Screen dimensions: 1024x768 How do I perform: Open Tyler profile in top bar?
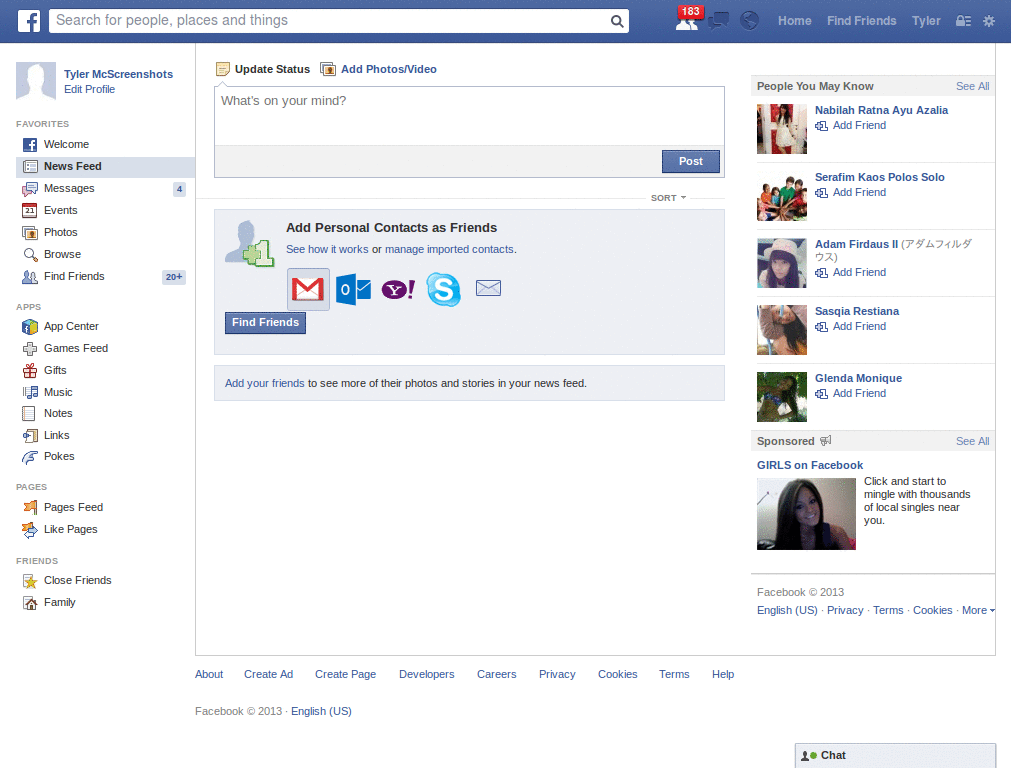926,21
